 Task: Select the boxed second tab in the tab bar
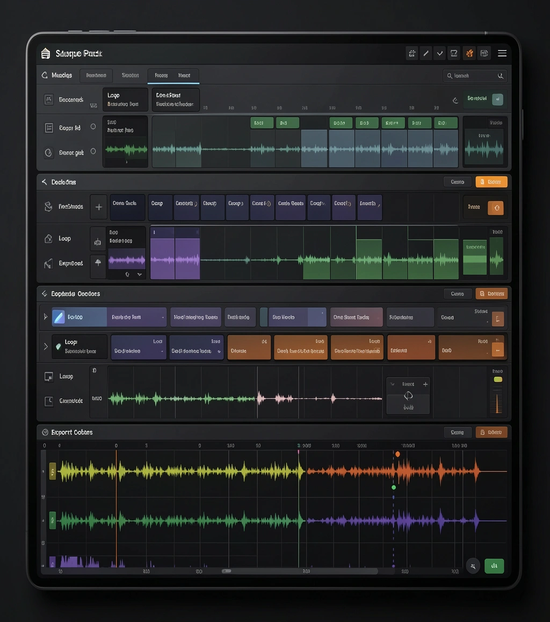click(96, 75)
